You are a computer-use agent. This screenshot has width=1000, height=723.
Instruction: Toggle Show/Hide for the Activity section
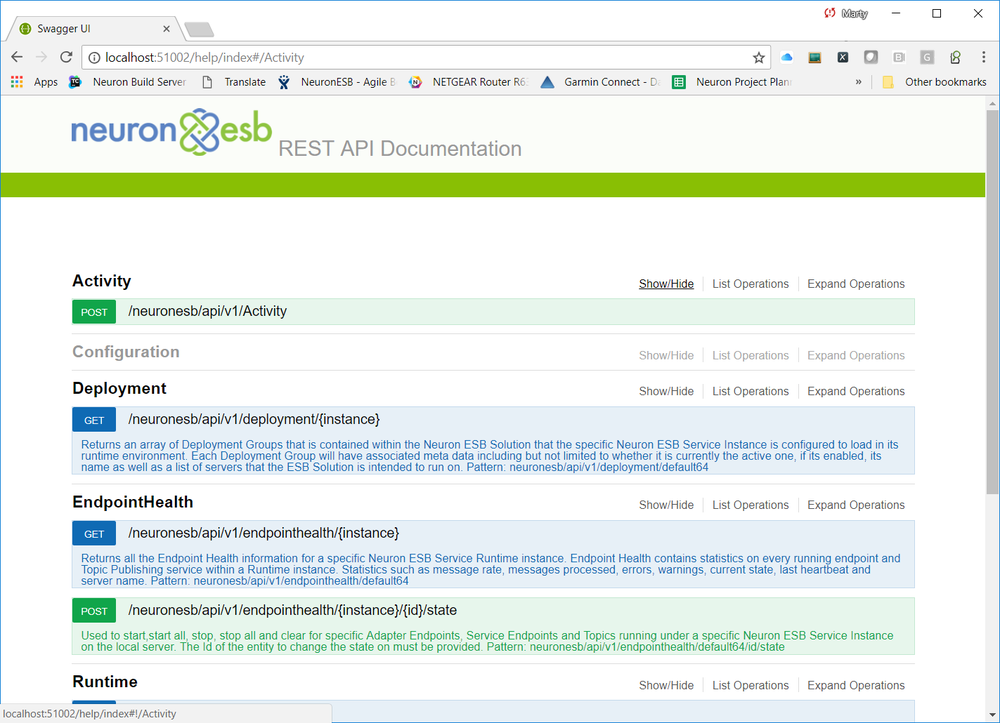pyautogui.click(x=666, y=284)
